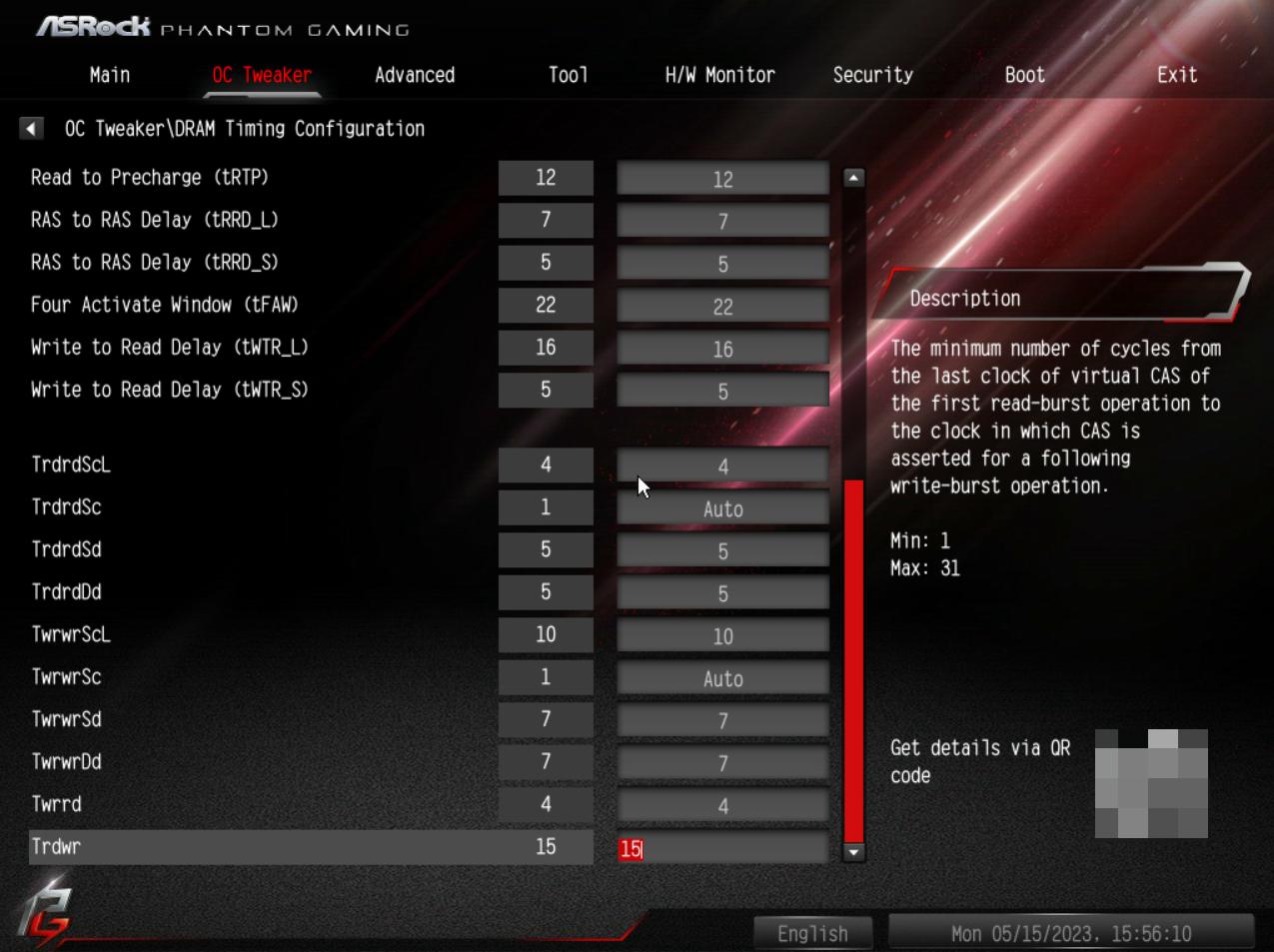Viewport: 1274px width, 952px height.
Task: Open the TwrwrSc Auto value dropdown
Action: [x=722, y=678]
